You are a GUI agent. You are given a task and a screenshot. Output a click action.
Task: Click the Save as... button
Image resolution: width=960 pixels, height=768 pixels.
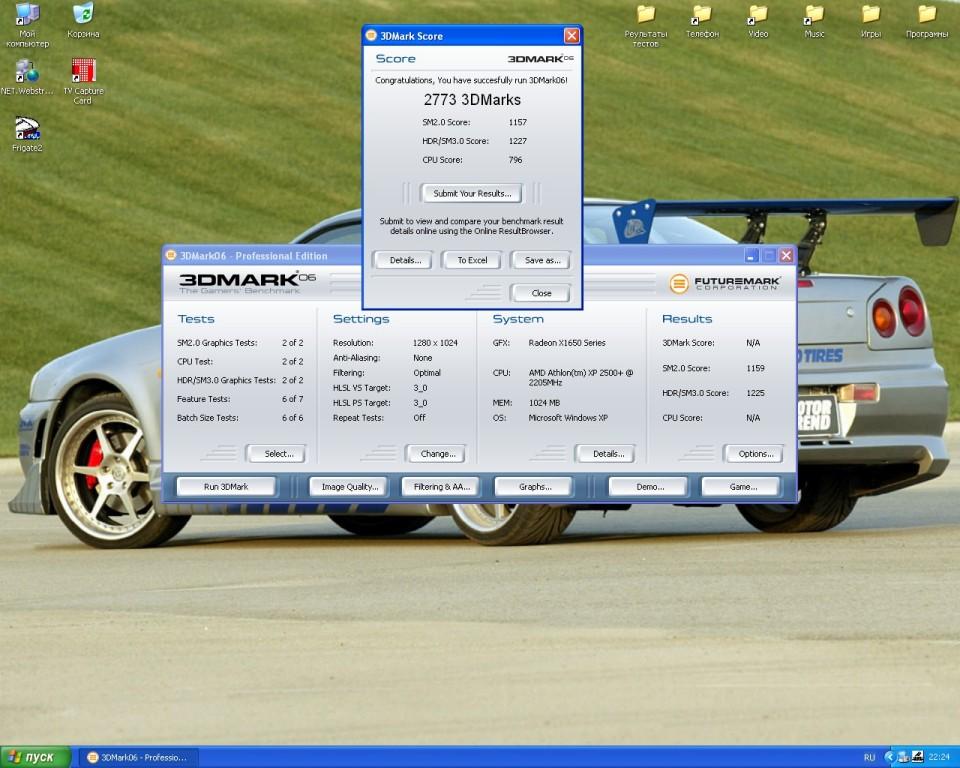(x=542, y=260)
